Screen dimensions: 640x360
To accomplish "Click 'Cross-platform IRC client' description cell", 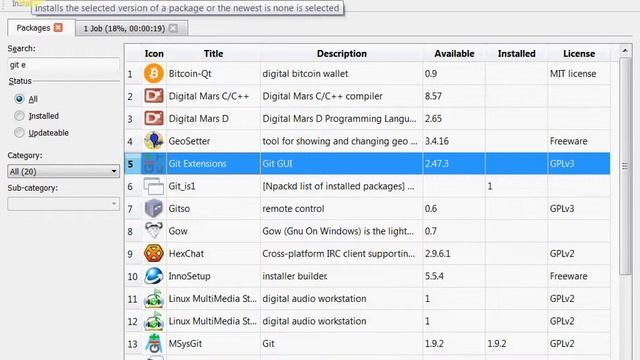I will (341, 253).
